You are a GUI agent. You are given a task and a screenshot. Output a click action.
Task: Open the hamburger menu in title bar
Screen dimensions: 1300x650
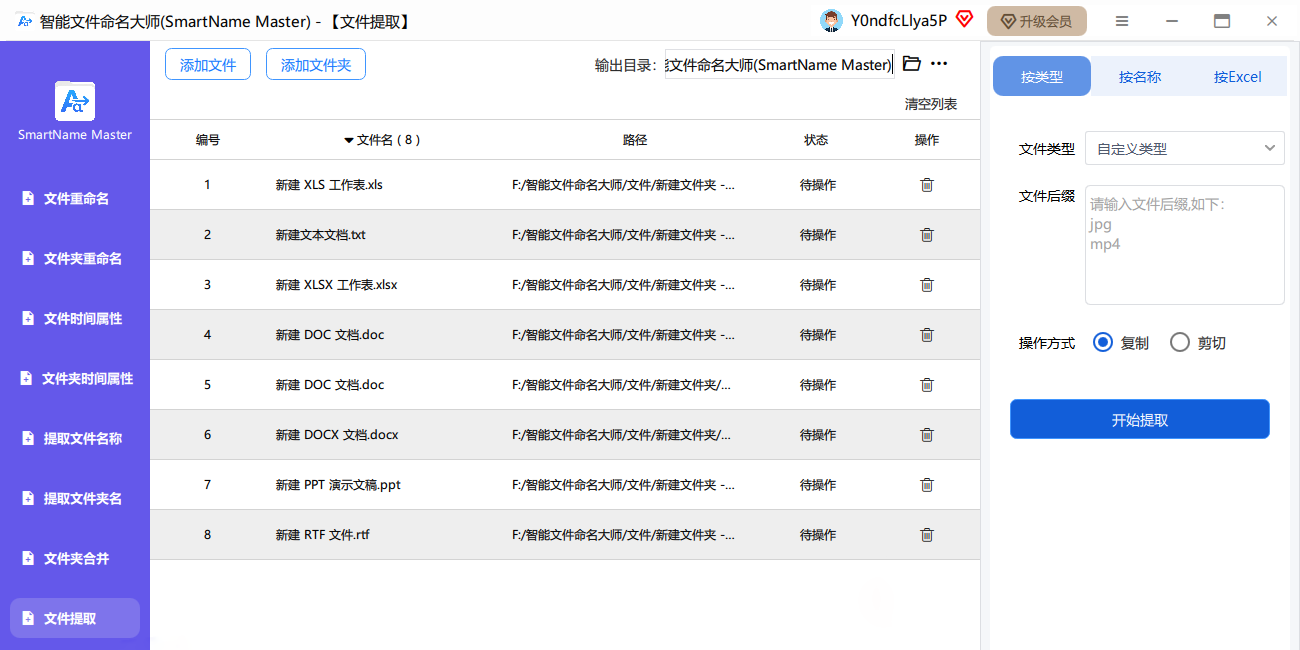(1122, 21)
